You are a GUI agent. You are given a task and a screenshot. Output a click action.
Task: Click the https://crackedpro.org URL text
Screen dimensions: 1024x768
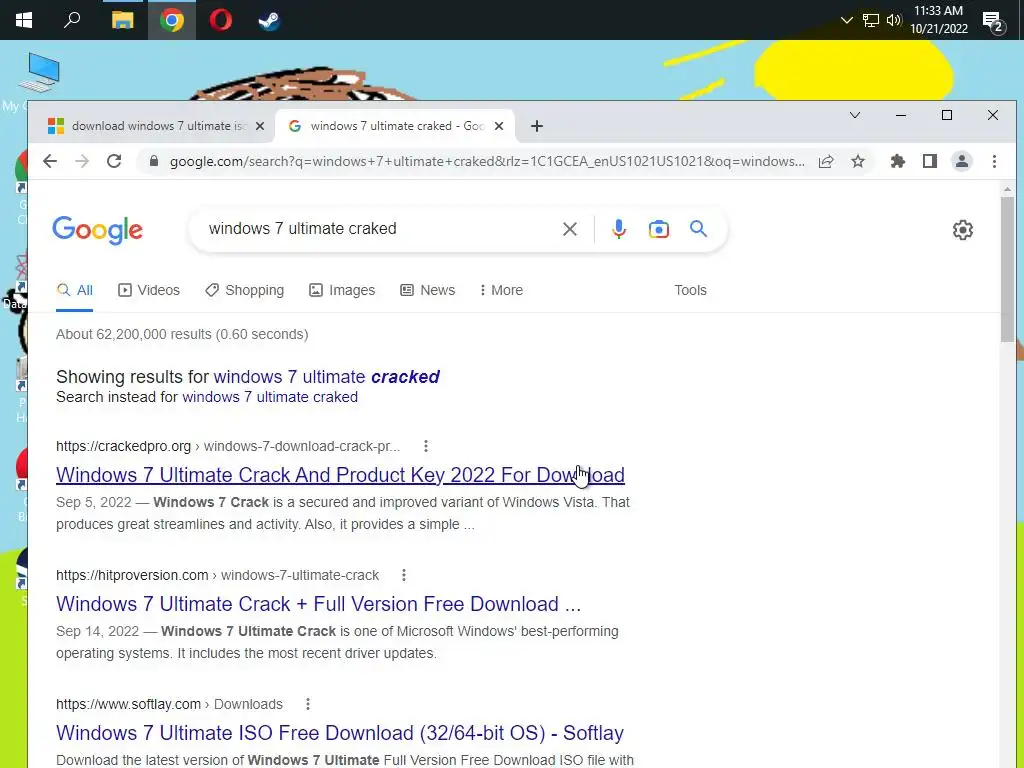(123, 446)
